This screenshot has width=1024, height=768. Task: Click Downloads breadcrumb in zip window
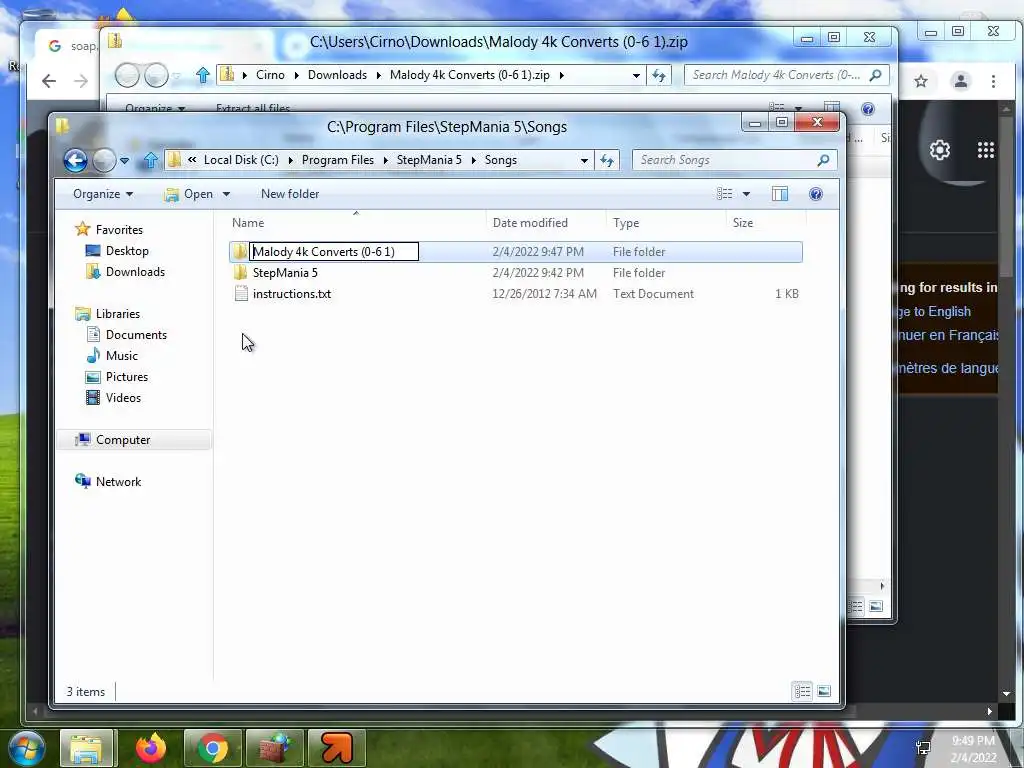coord(337,75)
